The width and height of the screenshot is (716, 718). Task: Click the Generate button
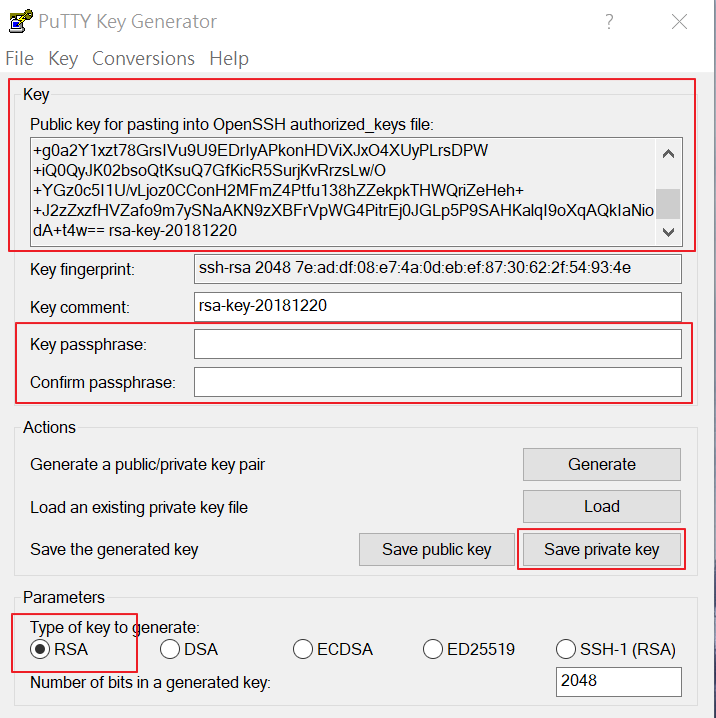pos(602,464)
